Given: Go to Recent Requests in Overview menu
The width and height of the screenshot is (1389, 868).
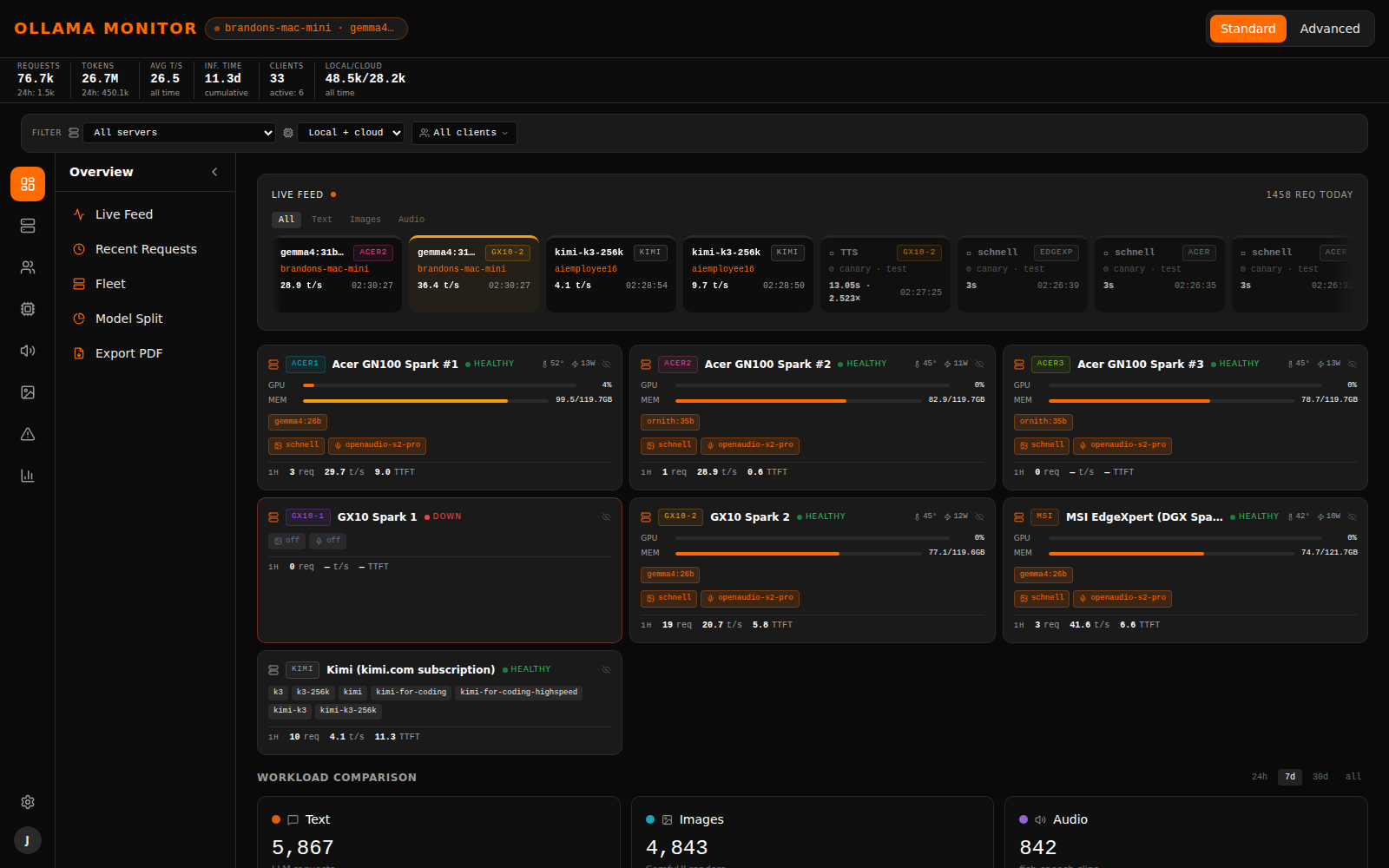Looking at the screenshot, I should tap(146, 249).
